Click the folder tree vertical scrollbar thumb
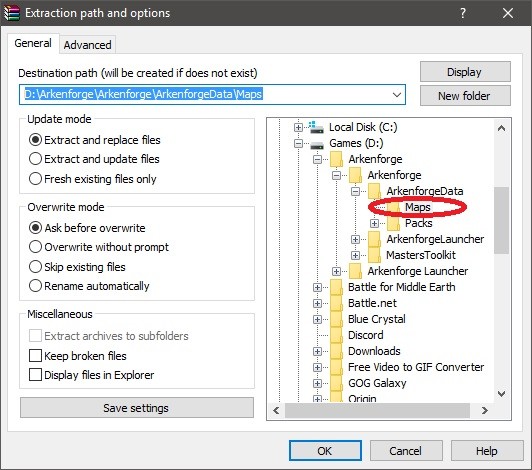532x470 pixels. (501, 220)
